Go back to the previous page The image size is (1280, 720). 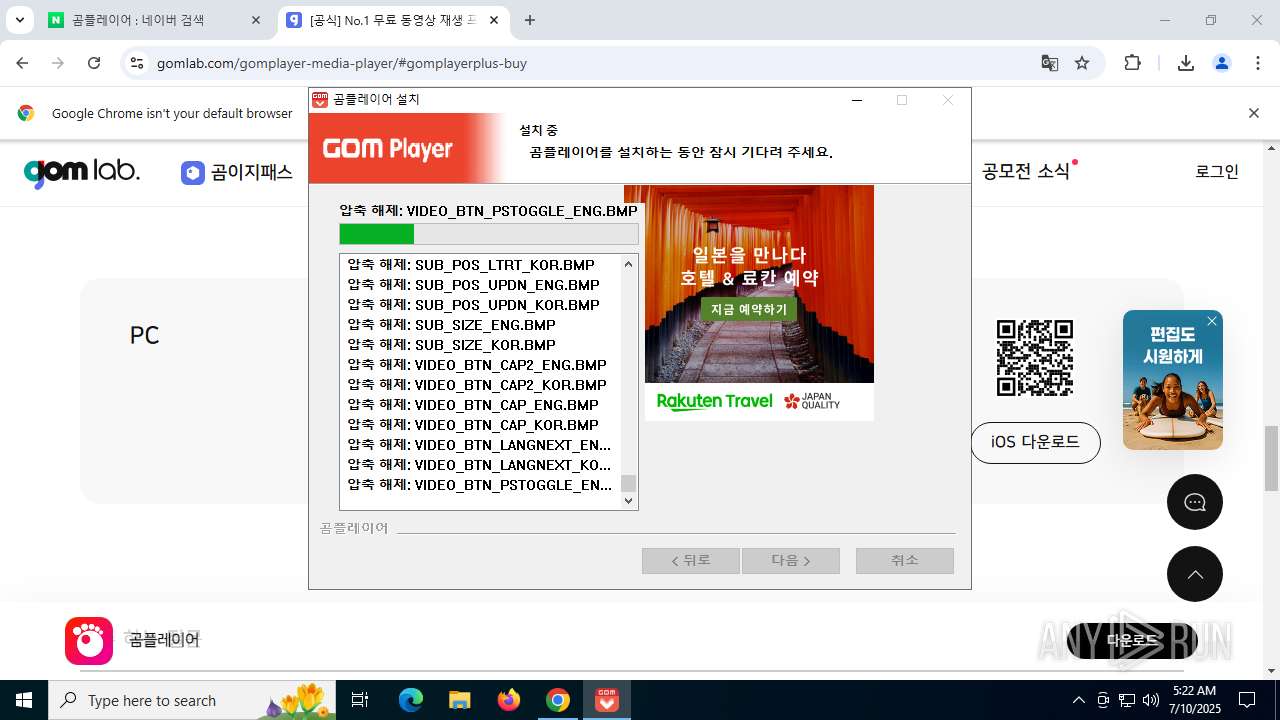(23, 63)
